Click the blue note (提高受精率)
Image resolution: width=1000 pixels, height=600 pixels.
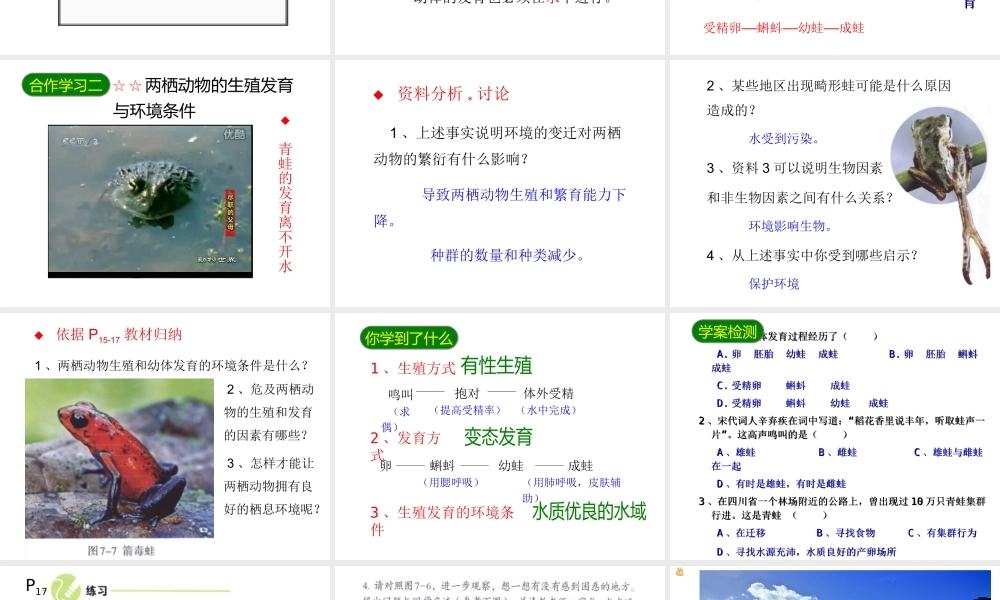coord(467,410)
